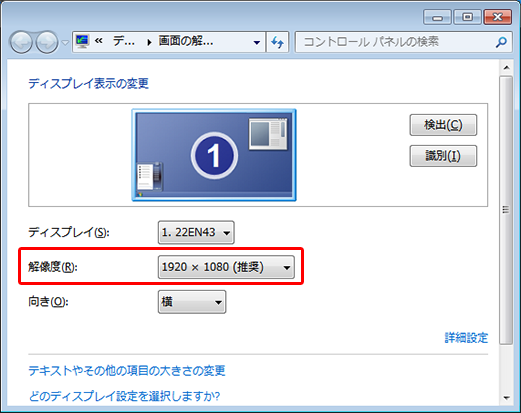Select the 画面の解... breadcrumb item

pos(186,41)
